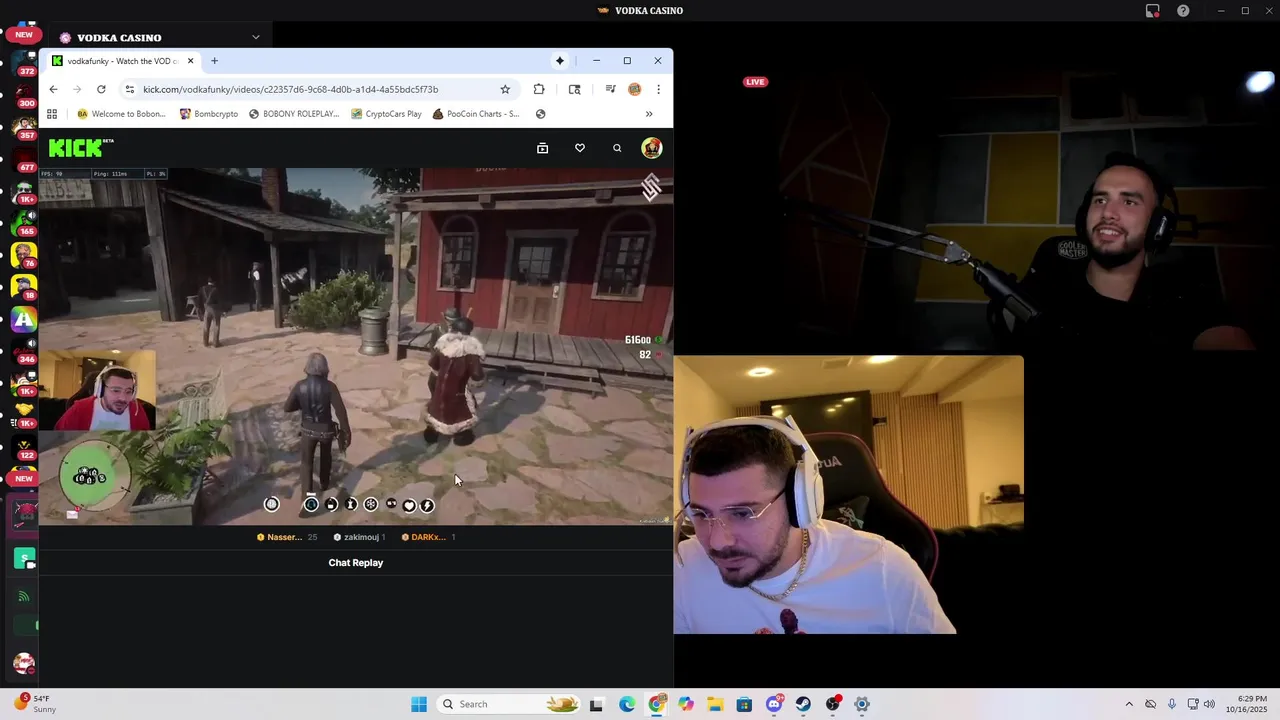Screen dimensions: 1280x720
Task: Select the rainbow 'A' Discord server
Action: (x=24, y=320)
